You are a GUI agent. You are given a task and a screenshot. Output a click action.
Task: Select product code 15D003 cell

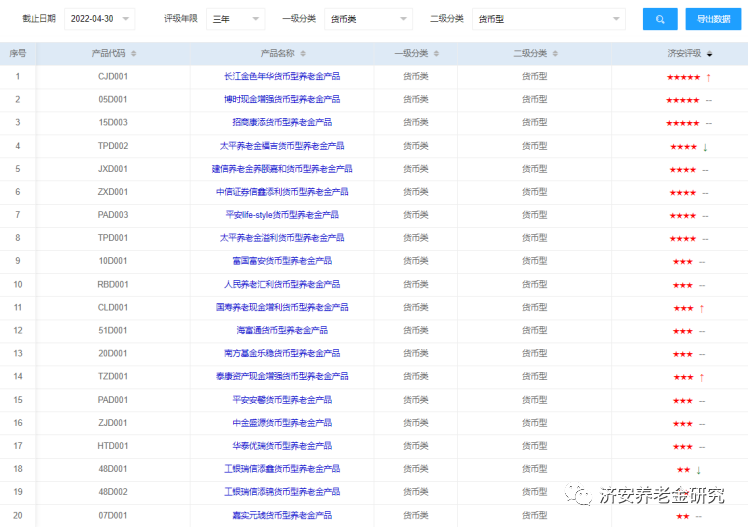tap(113, 122)
